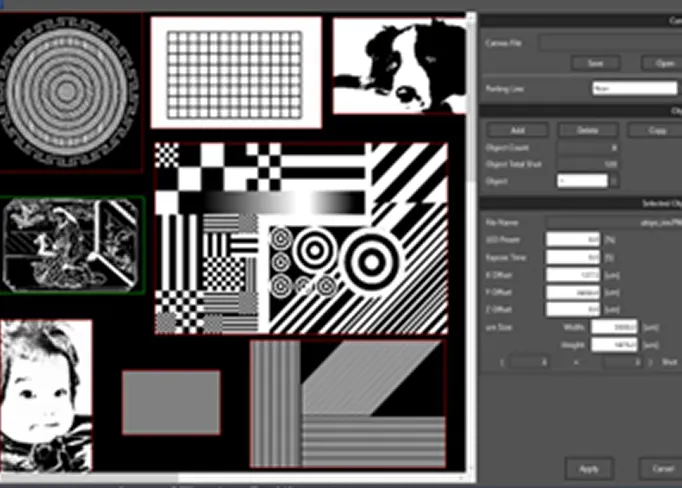Select the plain gray rectangle object
Image resolution: width=682 pixels, height=488 pixels.
click(x=171, y=402)
